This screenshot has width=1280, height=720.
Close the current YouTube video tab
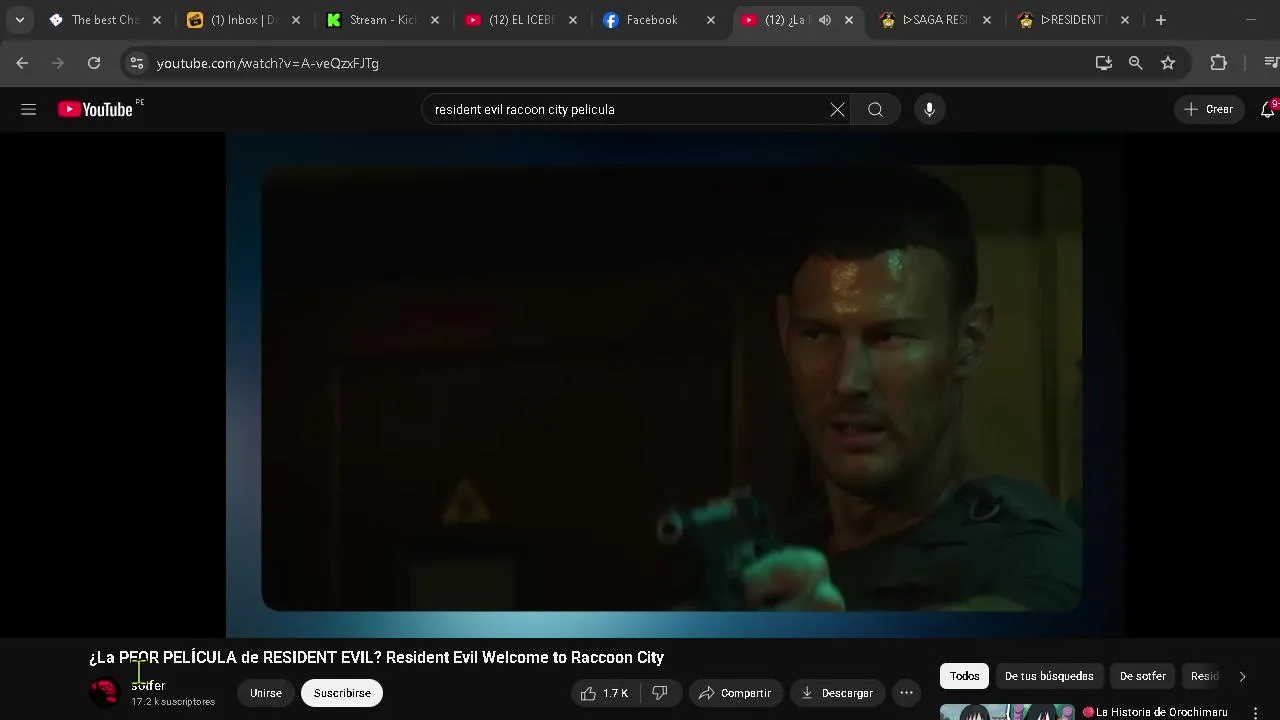pyautogui.click(x=849, y=20)
